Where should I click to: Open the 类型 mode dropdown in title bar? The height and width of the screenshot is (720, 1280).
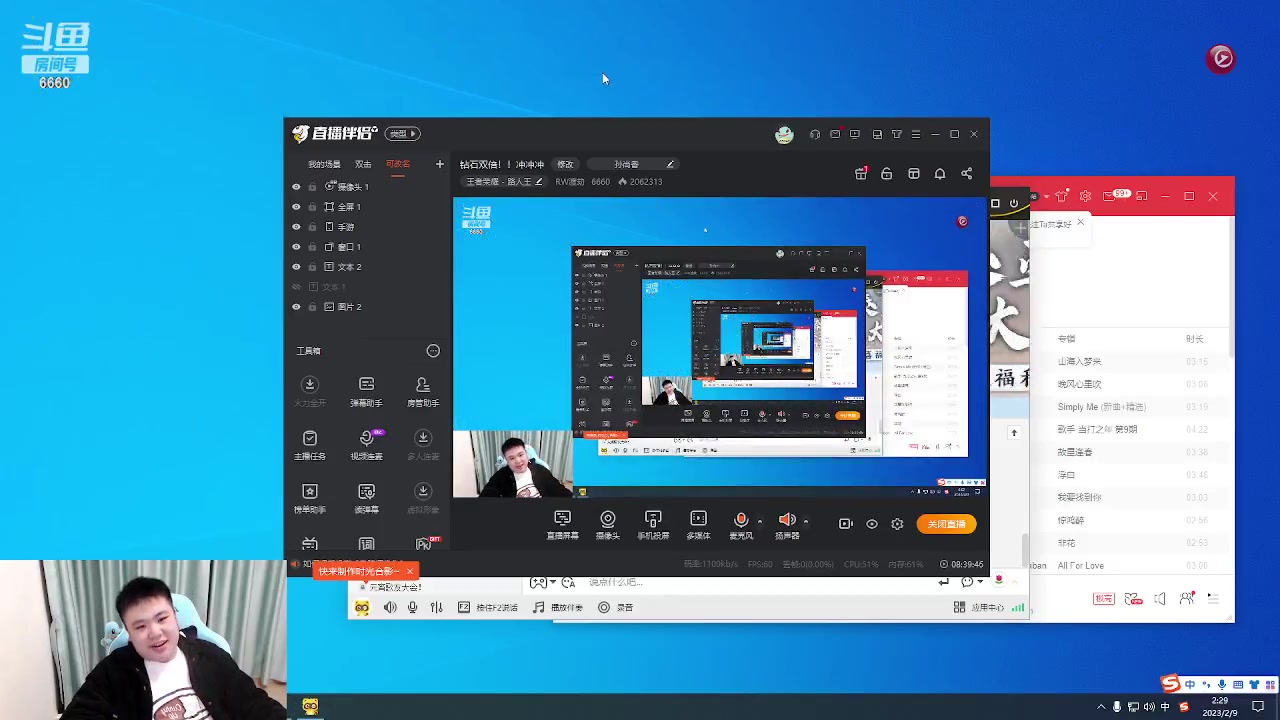coord(402,134)
